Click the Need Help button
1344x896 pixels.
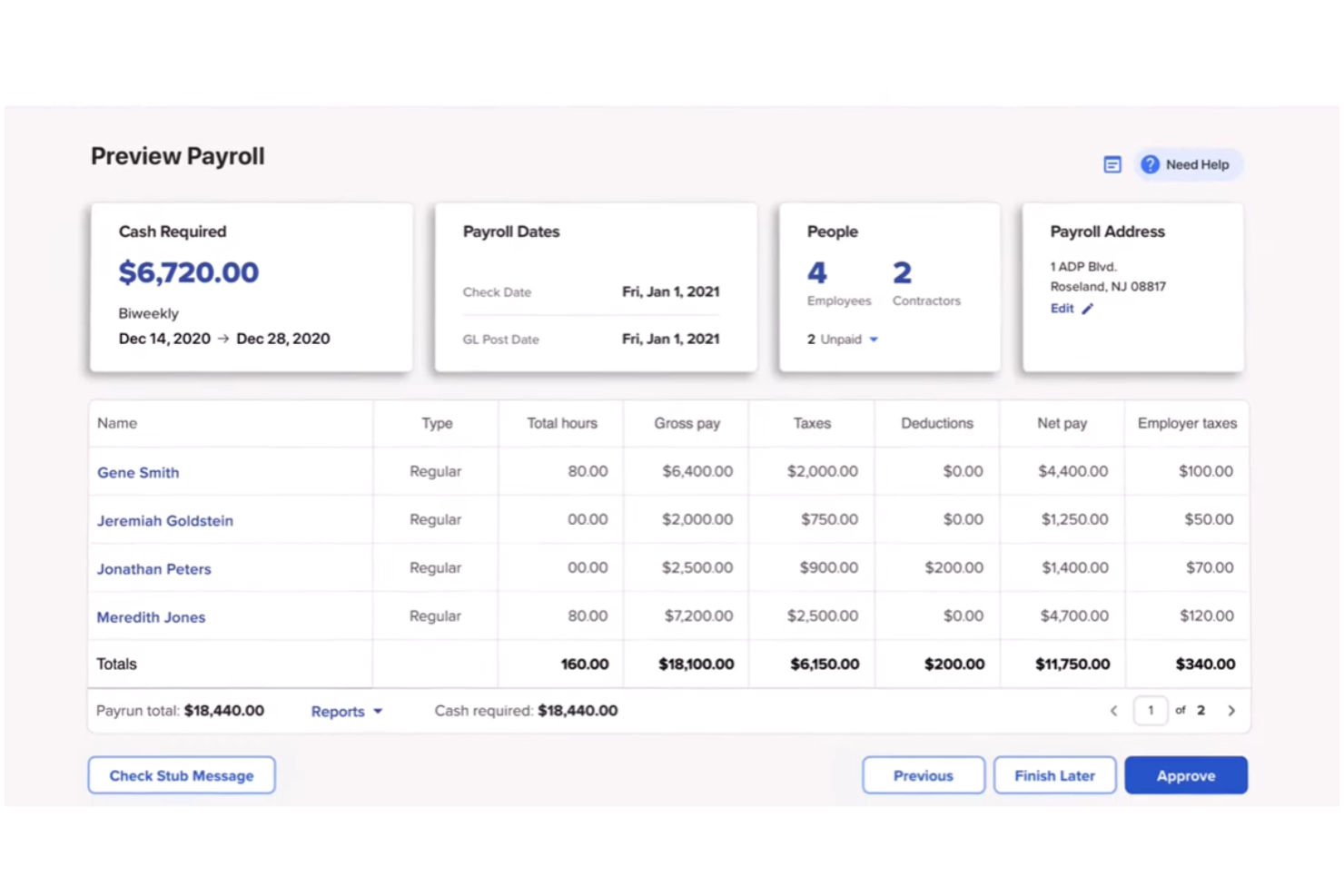(x=1187, y=164)
